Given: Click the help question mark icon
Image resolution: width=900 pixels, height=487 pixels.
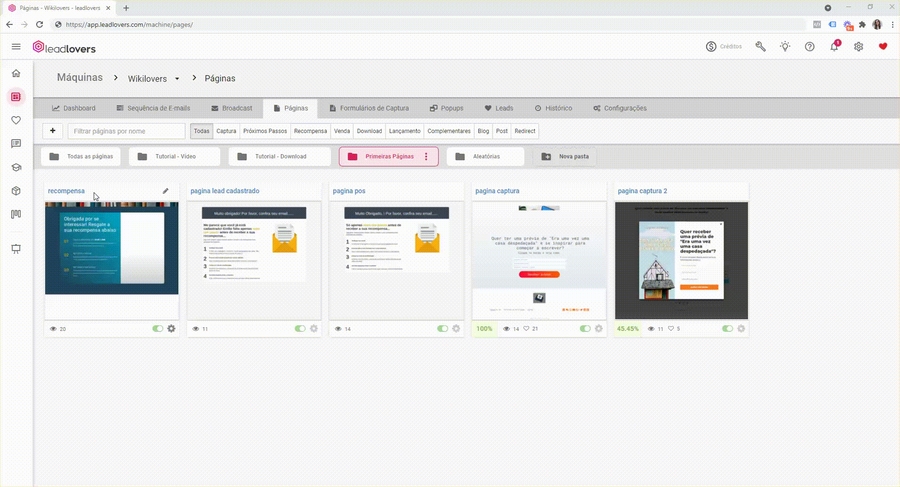Looking at the screenshot, I should 810,47.
